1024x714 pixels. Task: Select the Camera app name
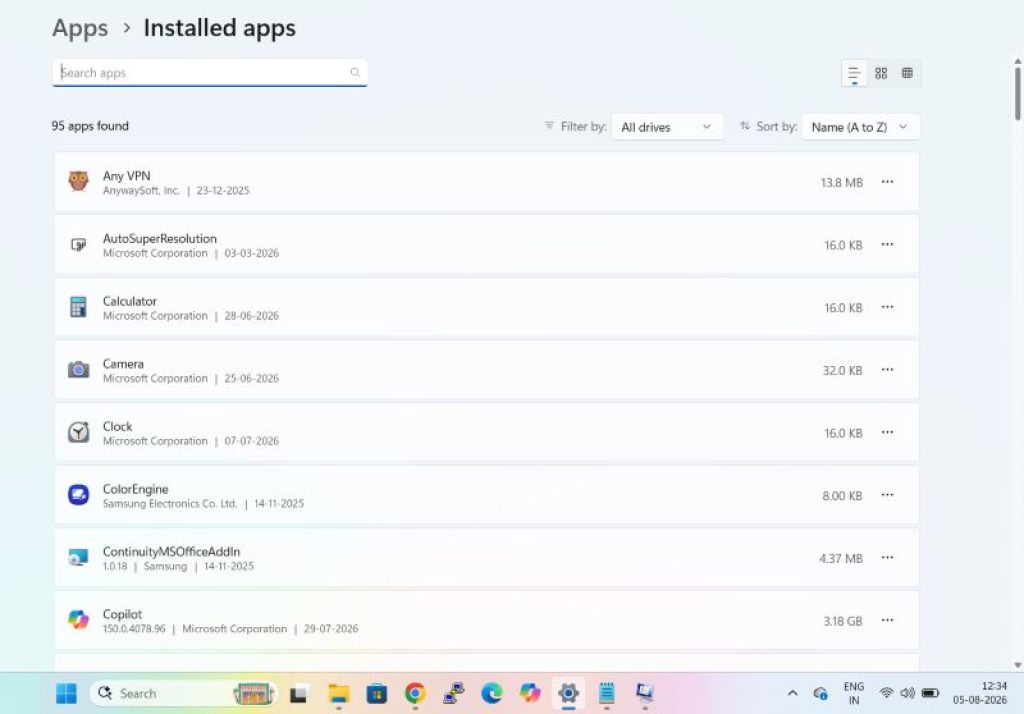(x=123, y=364)
